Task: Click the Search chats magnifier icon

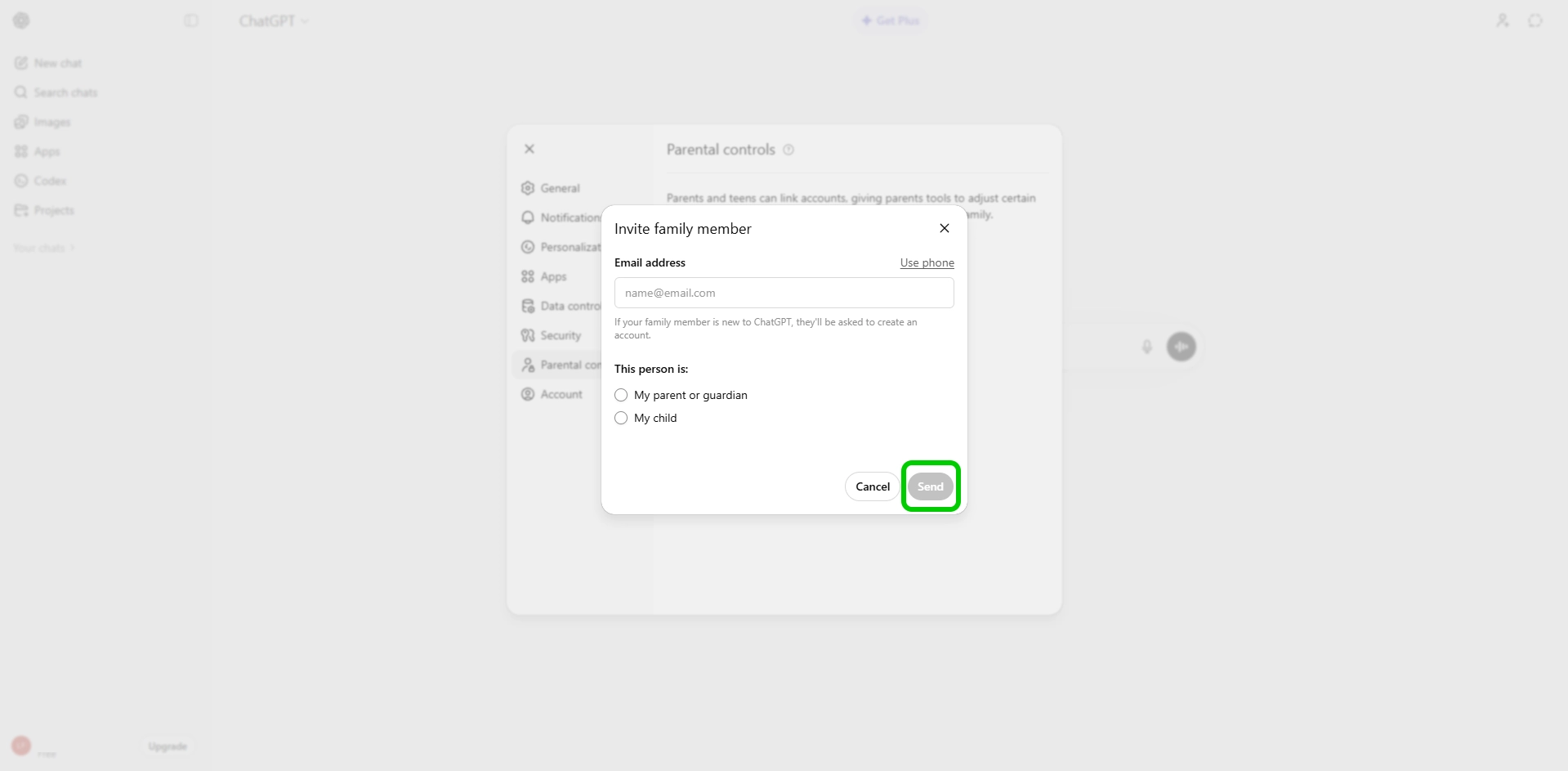Action: 21,92
